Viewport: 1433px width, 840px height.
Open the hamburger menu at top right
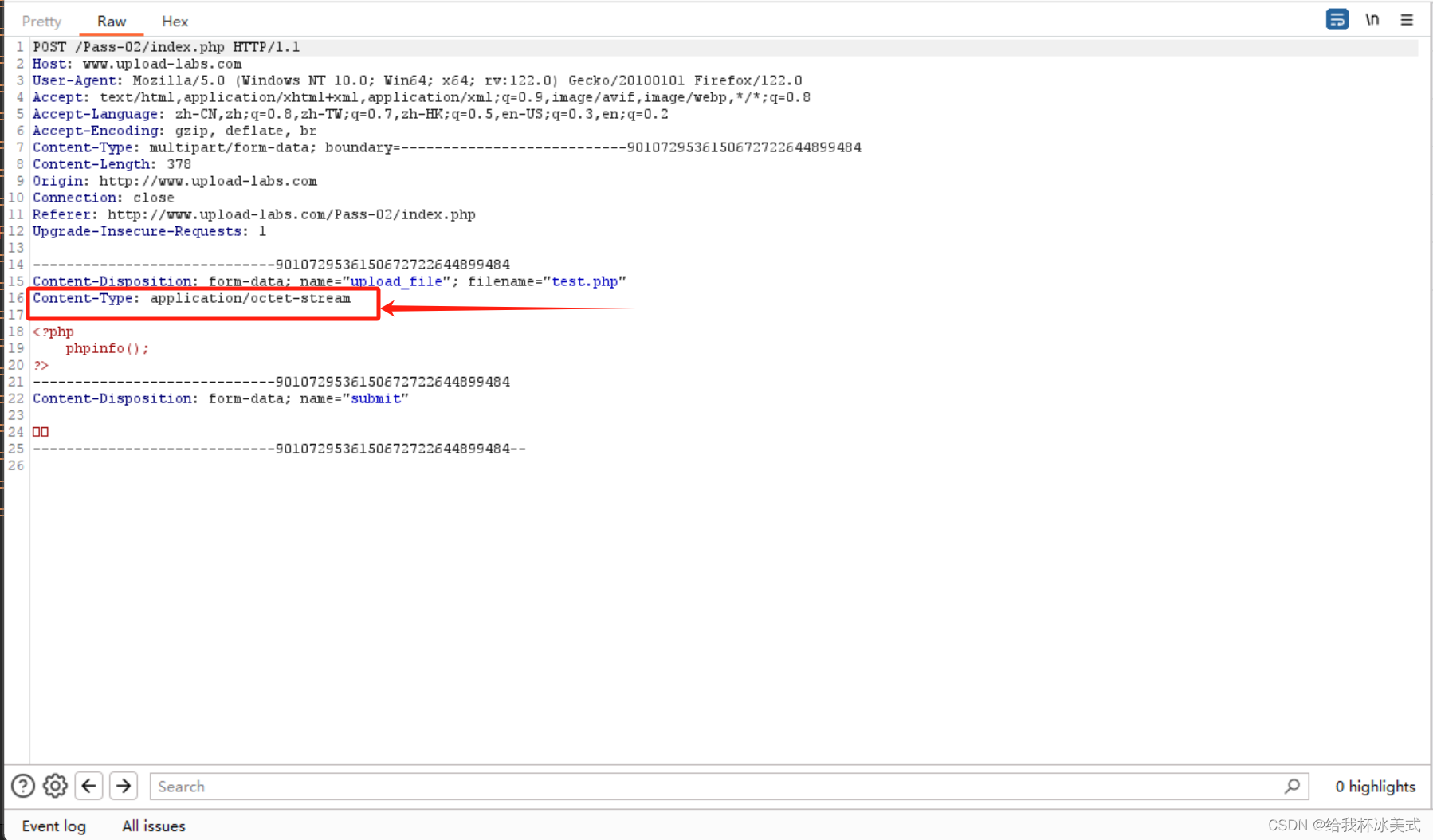(1407, 19)
